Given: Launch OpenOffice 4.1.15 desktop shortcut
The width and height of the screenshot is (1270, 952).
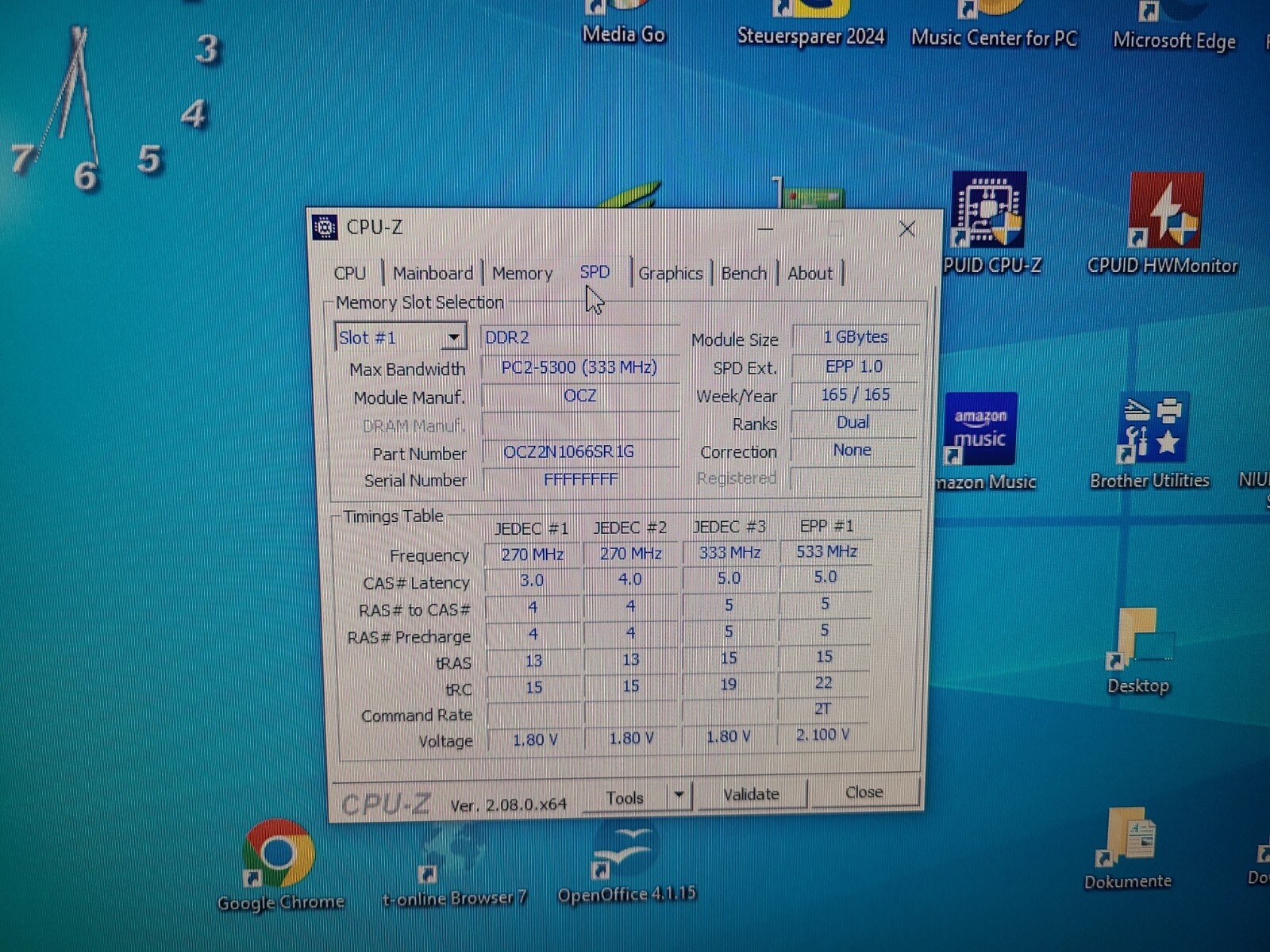Looking at the screenshot, I should point(626,863).
